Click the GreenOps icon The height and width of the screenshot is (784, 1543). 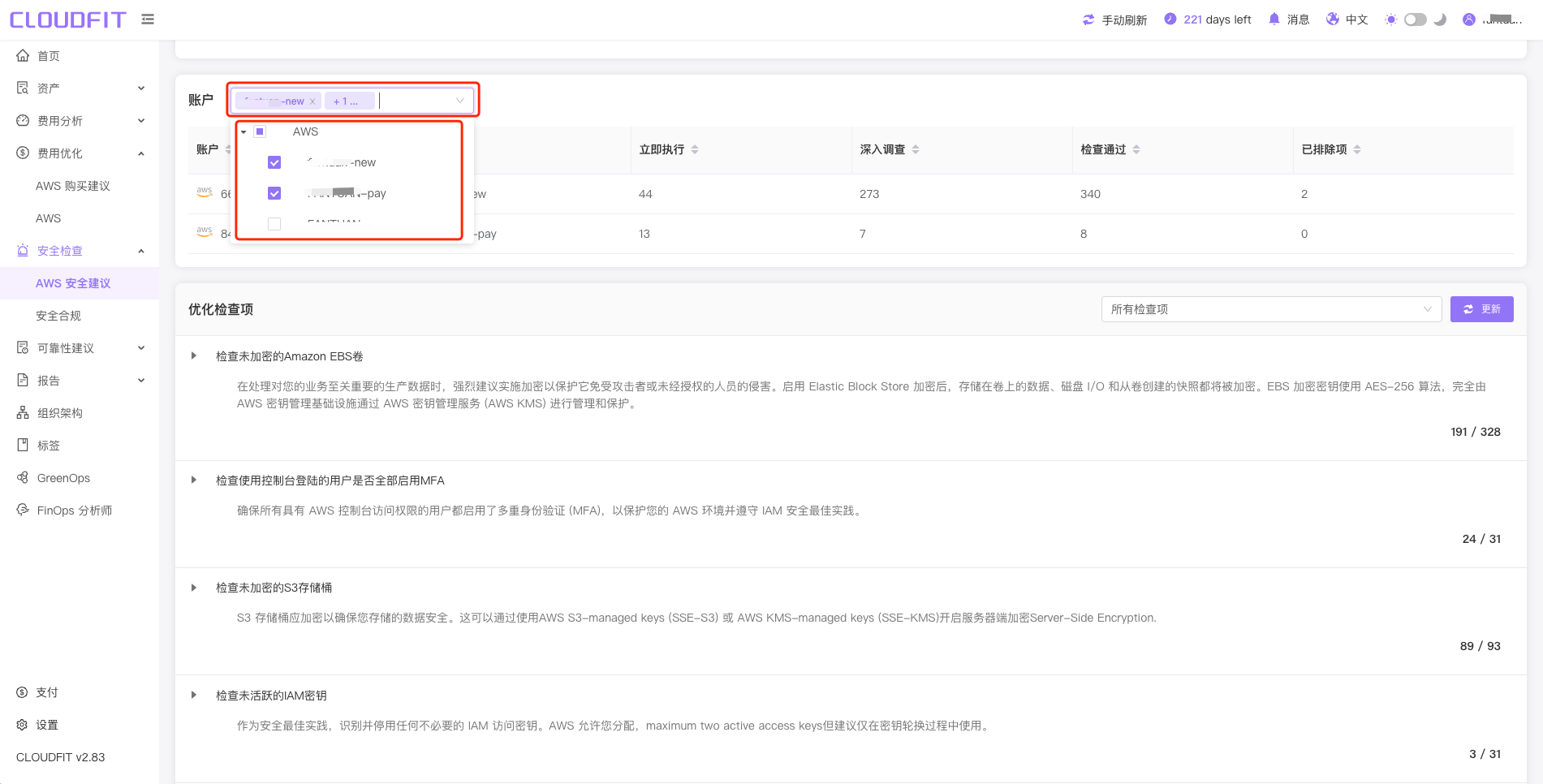coord(23,478)
